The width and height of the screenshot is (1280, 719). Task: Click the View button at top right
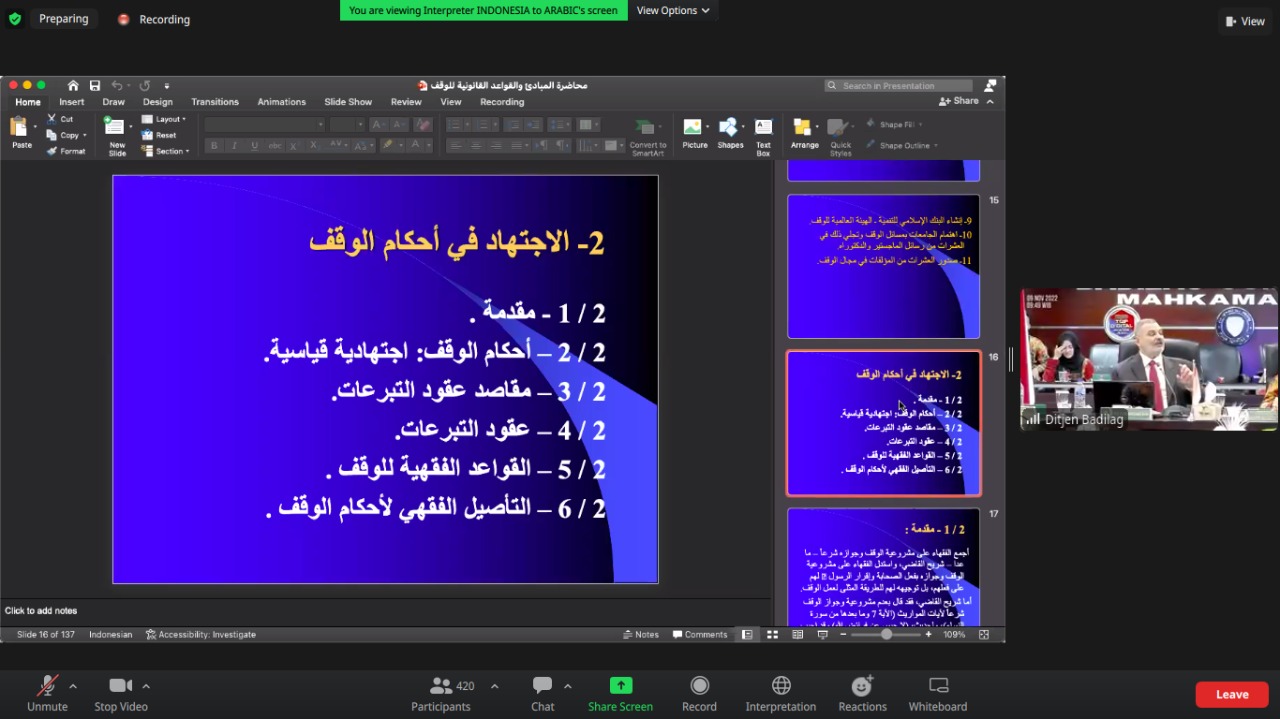(x=1245, y=21)
